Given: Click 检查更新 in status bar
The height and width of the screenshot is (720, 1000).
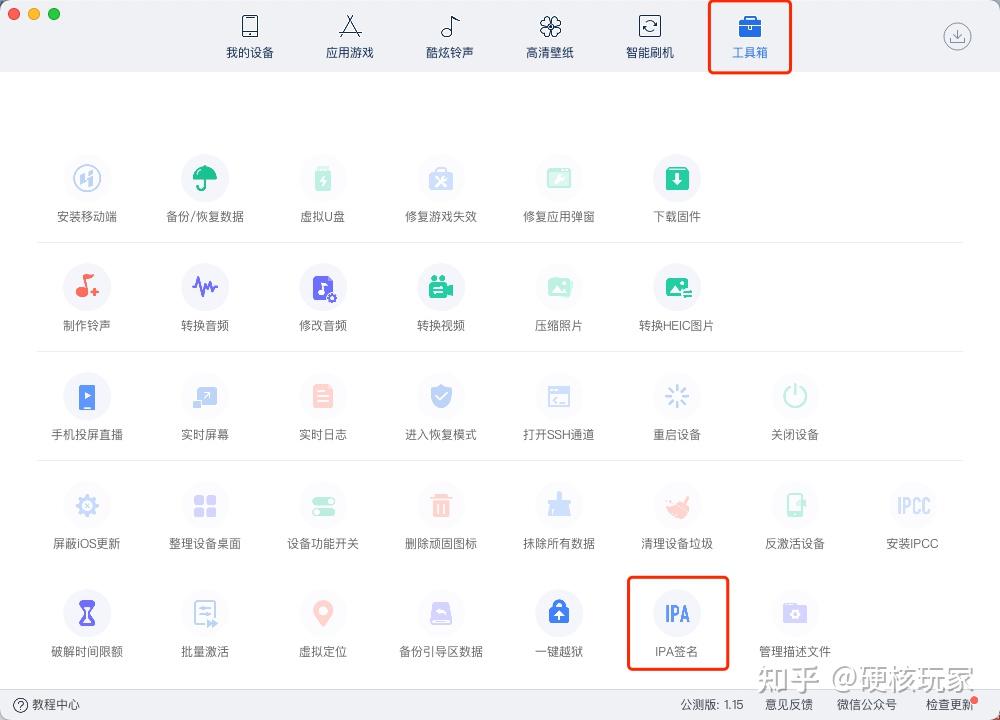Looking at the screenshot, I should (x=950, y=705).
